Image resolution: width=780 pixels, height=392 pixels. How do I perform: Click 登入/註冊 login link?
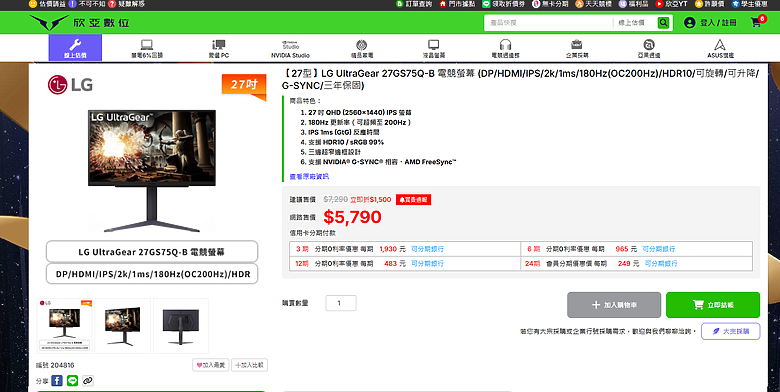pos(718,23)
